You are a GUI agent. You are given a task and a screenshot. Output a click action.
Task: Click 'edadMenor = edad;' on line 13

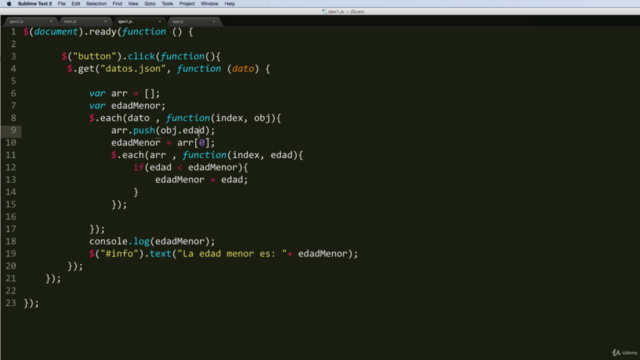201,180
